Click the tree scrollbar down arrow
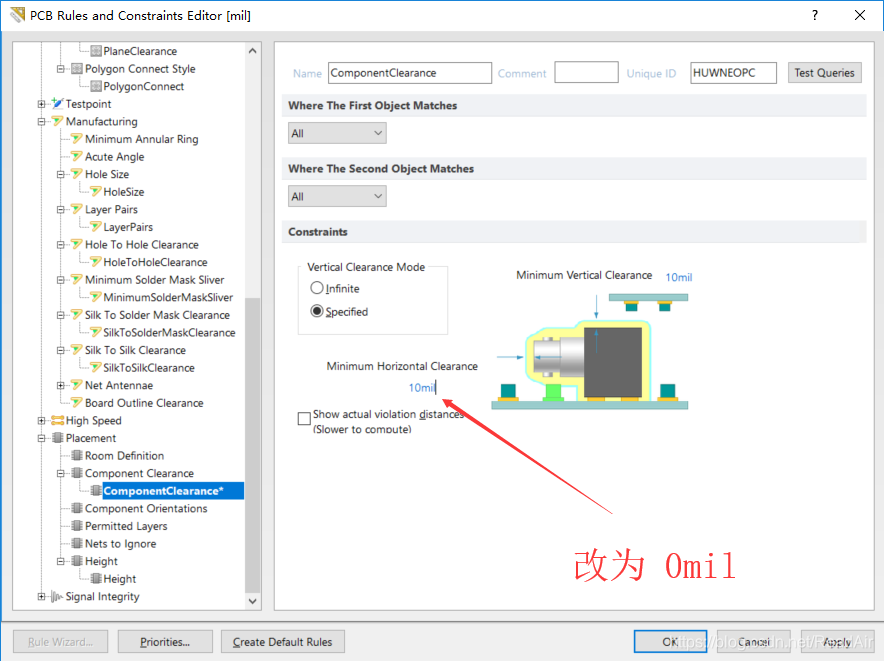The width and height of the screenshot is (884, 661). tap(253, 601)
